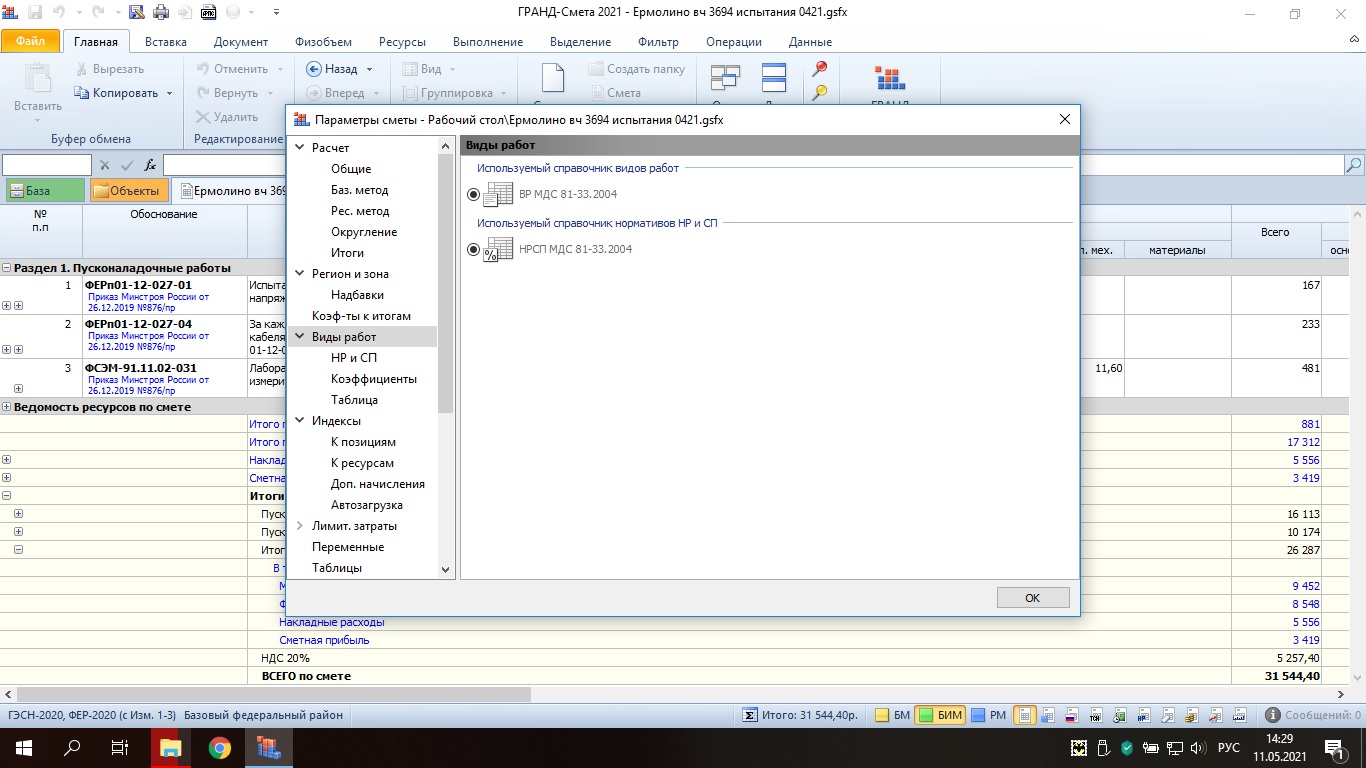The width and height of the screenshot is (1366, 768).
Task: Click the Объекты button
Action: pos(128,191)
